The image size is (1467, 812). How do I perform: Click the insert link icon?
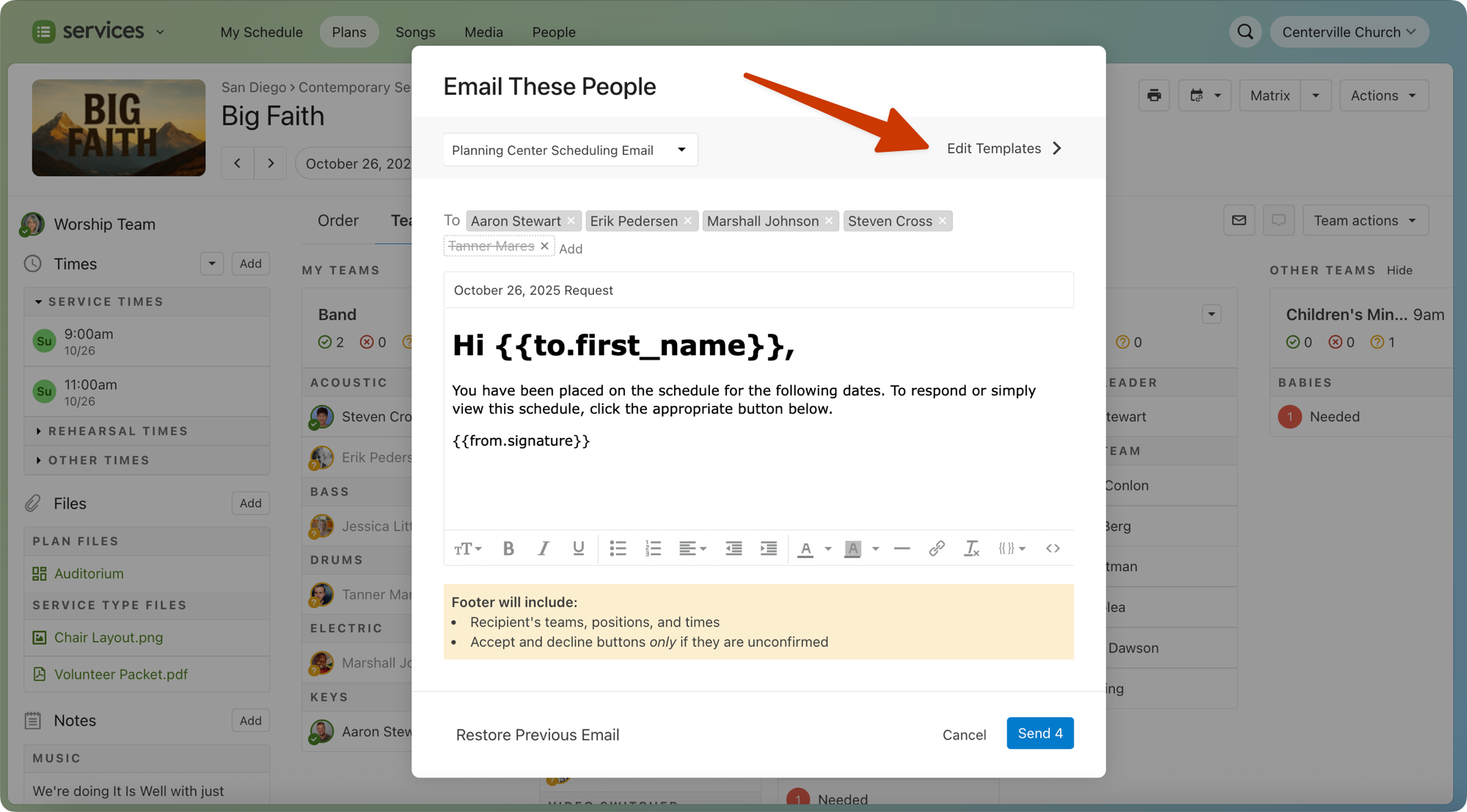tap(936, 549)
